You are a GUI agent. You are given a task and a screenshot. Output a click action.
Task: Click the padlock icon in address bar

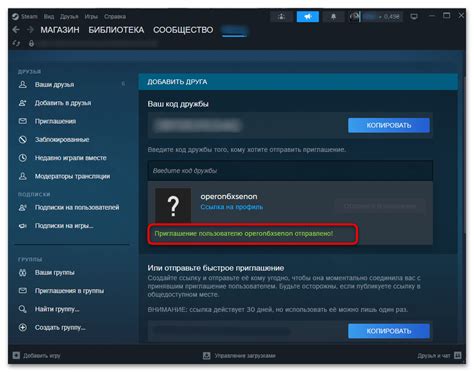tap(31, 43)
